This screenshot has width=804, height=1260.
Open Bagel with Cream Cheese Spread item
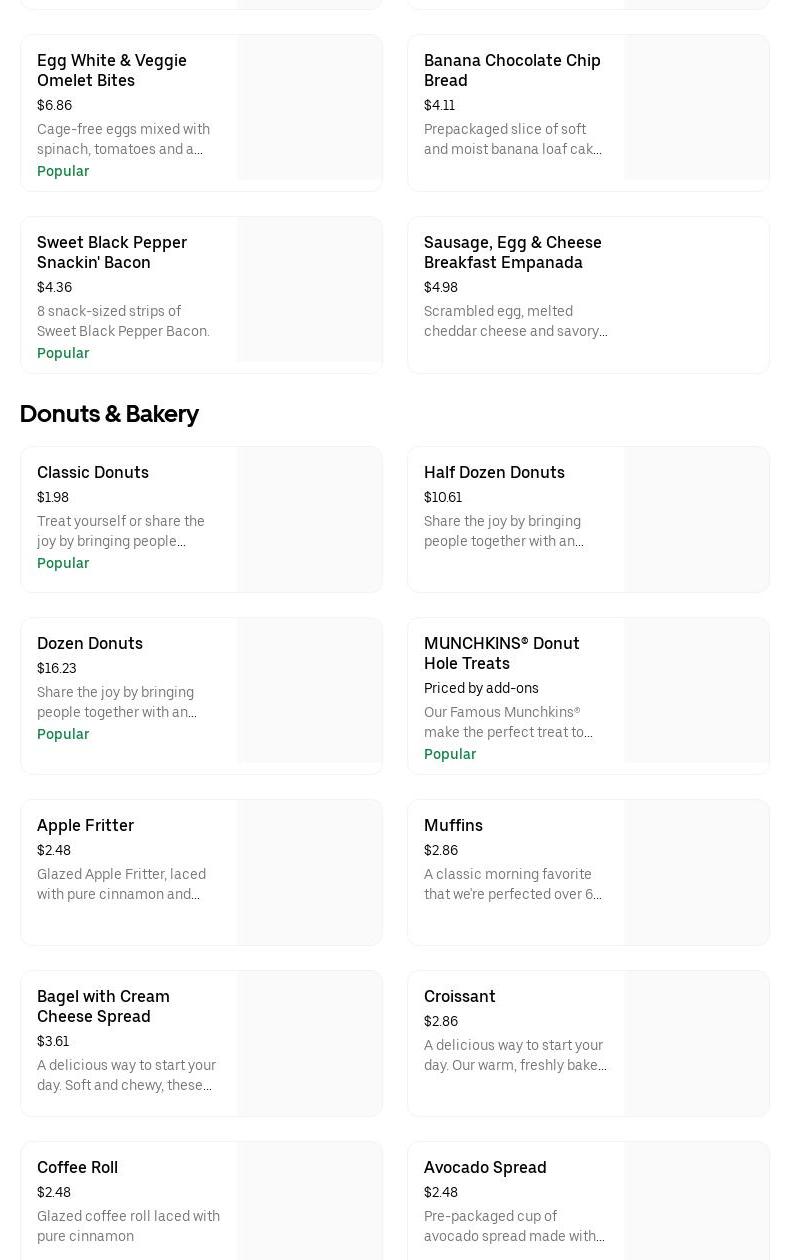point(103,1006)
